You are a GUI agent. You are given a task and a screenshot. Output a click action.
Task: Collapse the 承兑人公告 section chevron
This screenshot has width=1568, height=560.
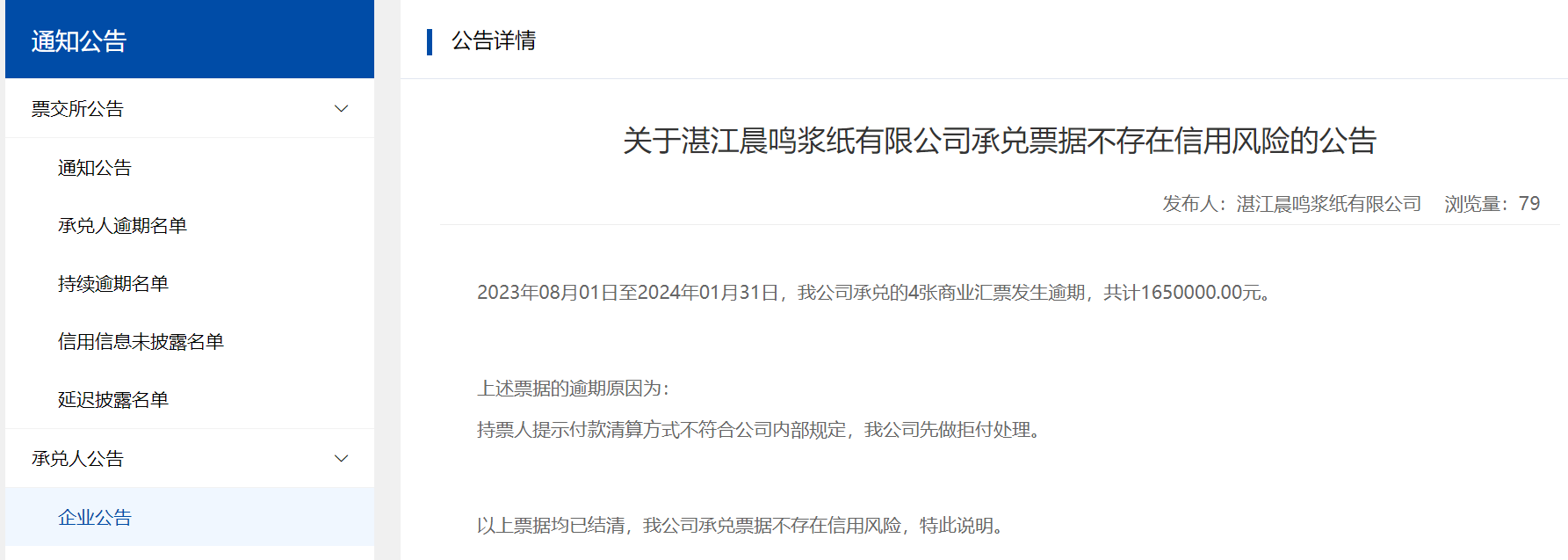pyautogui.click(x=342, y=459)
